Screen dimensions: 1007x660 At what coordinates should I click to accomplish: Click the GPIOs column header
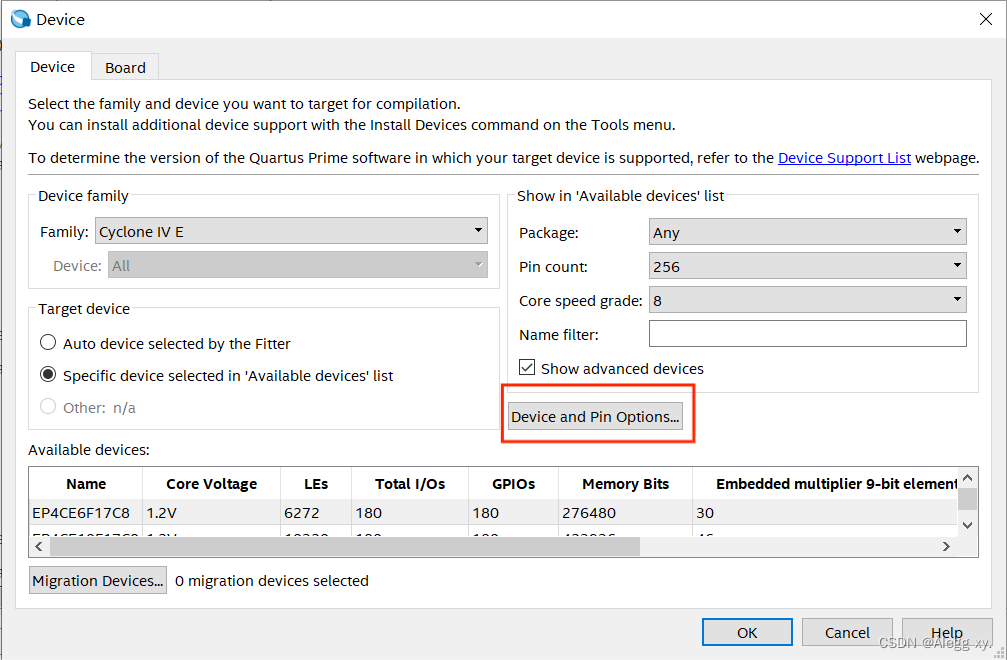tap(513, 484)
